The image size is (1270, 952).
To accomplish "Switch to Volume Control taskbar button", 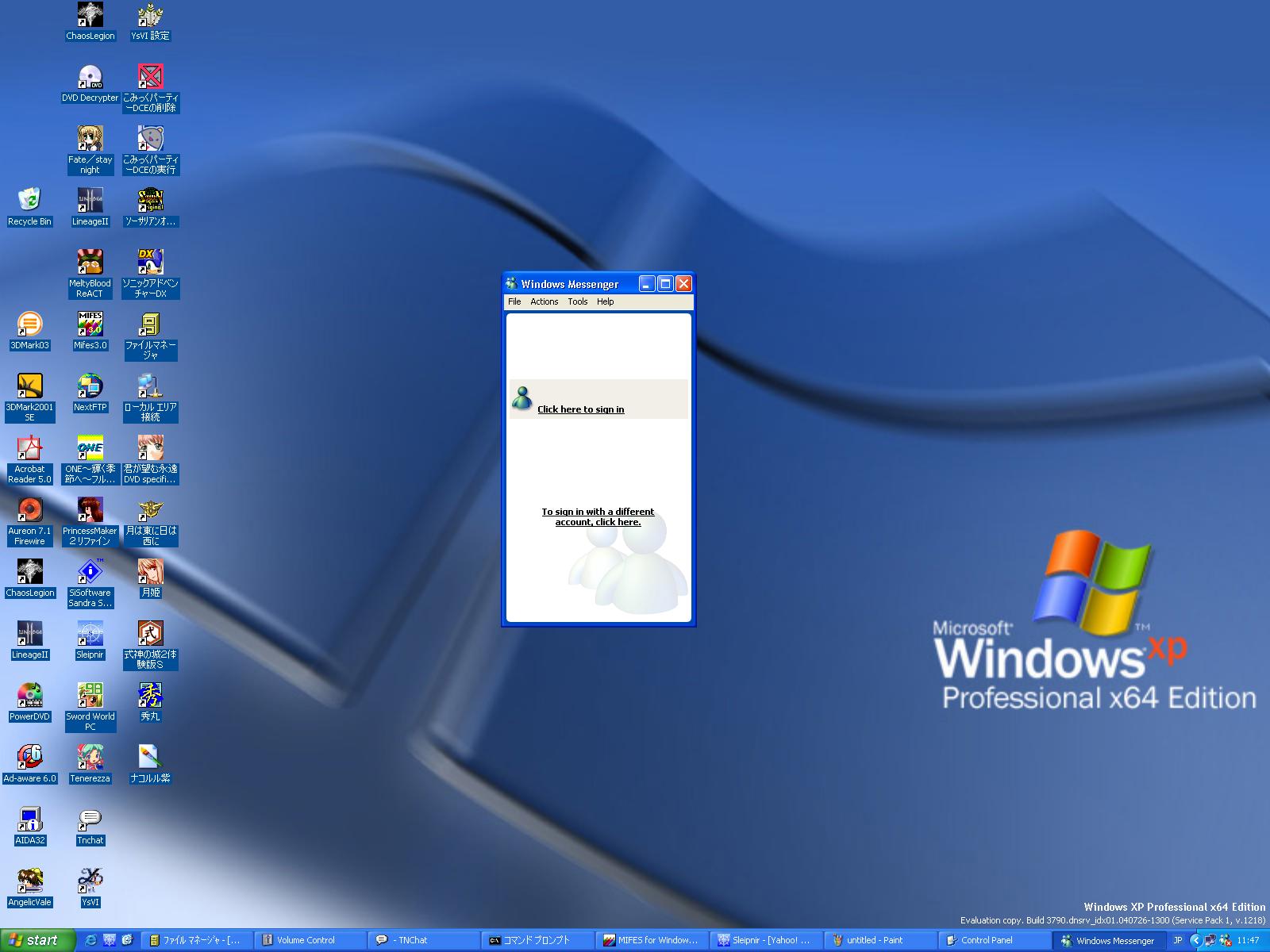I will coord(306,940).
